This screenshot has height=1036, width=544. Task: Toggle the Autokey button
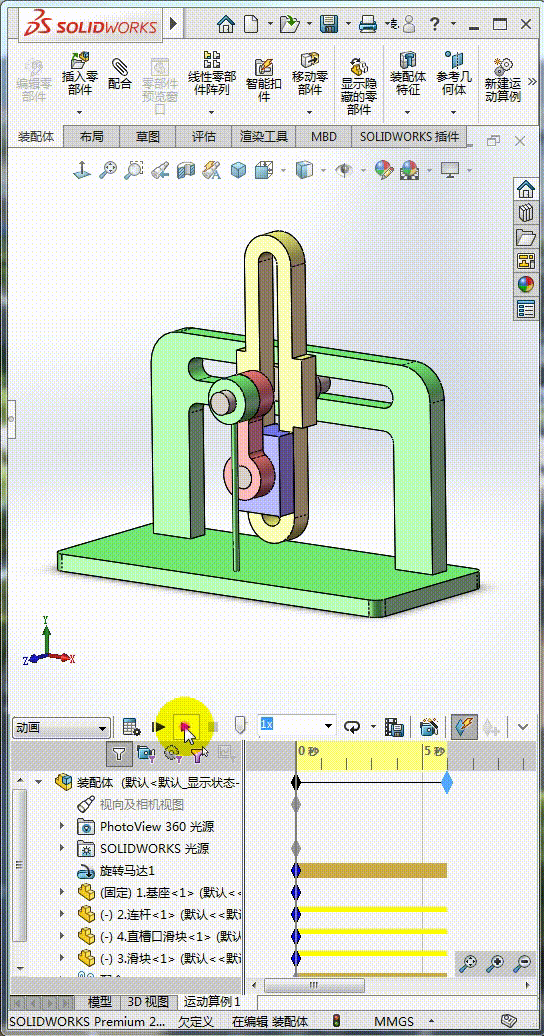click(x=465, y=727)
